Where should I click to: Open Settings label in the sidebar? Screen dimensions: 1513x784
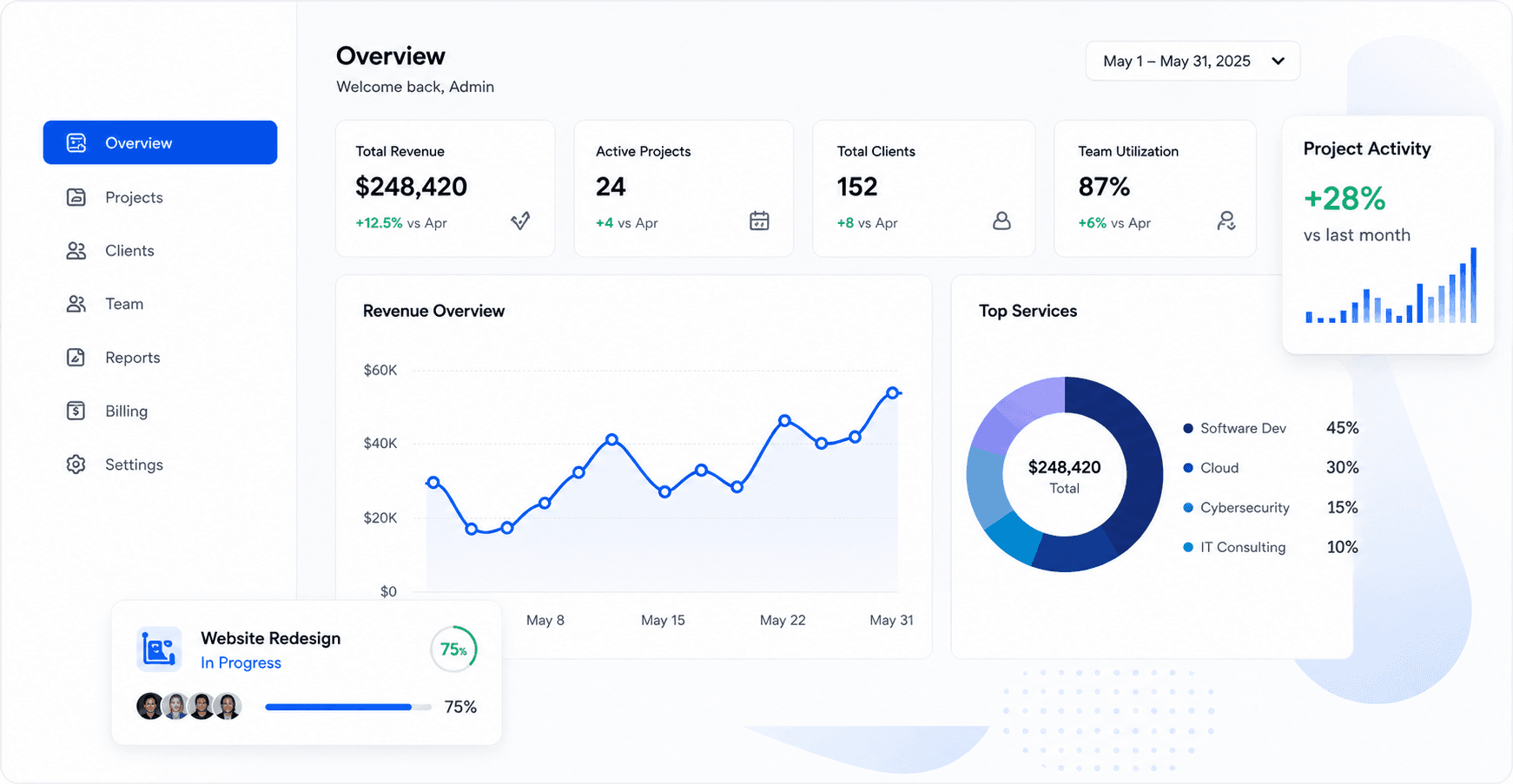click(134, 464)
